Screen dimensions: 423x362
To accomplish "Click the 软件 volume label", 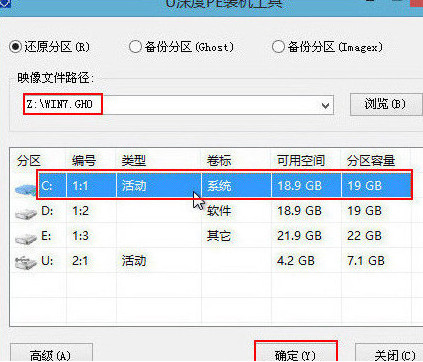I will click(x=219, y=211).
